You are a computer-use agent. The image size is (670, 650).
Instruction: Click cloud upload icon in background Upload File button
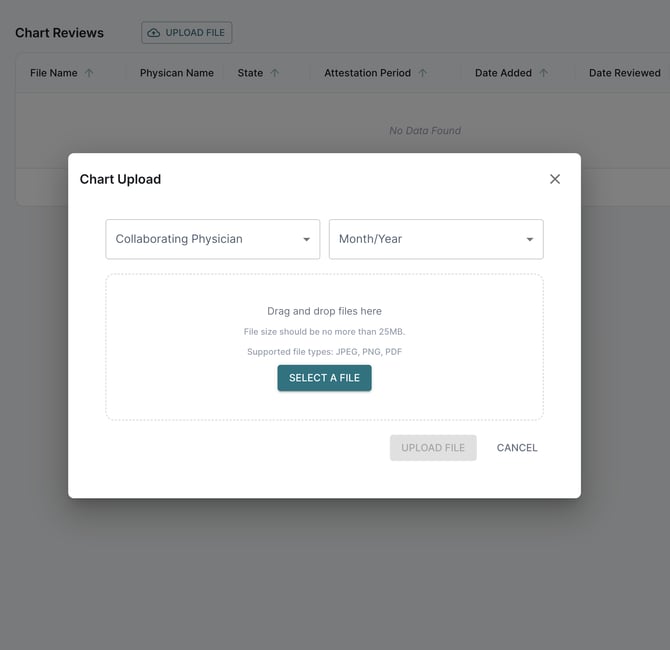point(153,33)
